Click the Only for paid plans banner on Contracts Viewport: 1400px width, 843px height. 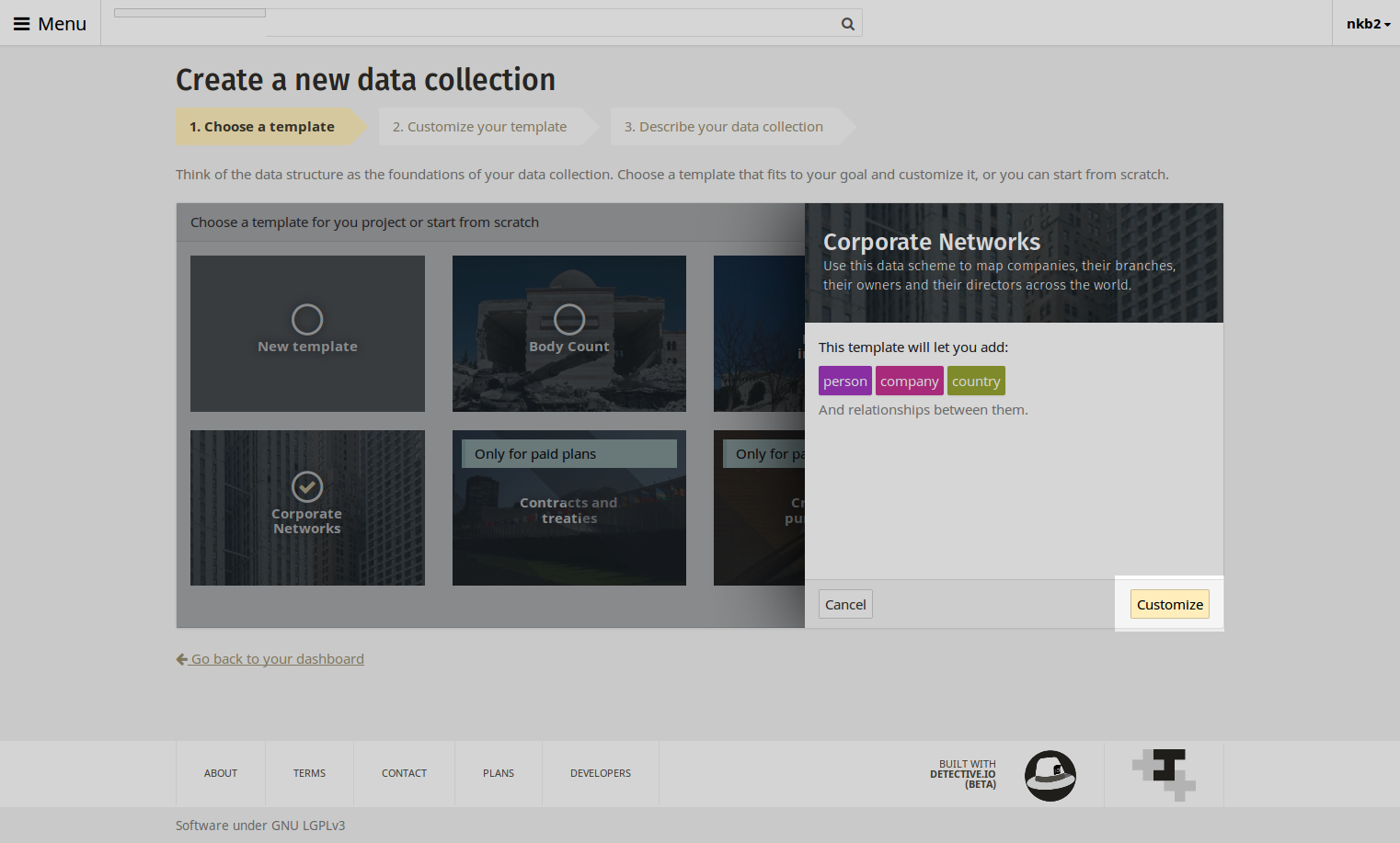(x=569, y=453)
